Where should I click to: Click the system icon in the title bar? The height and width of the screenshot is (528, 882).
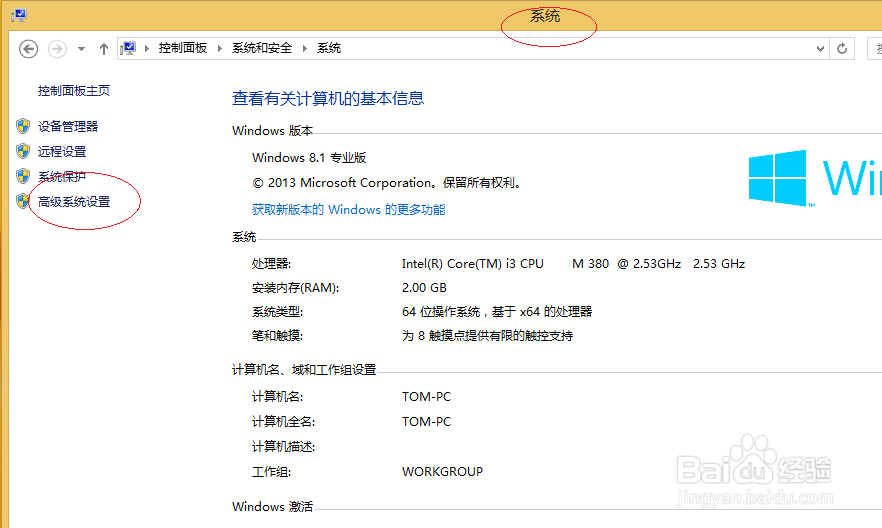19,15
